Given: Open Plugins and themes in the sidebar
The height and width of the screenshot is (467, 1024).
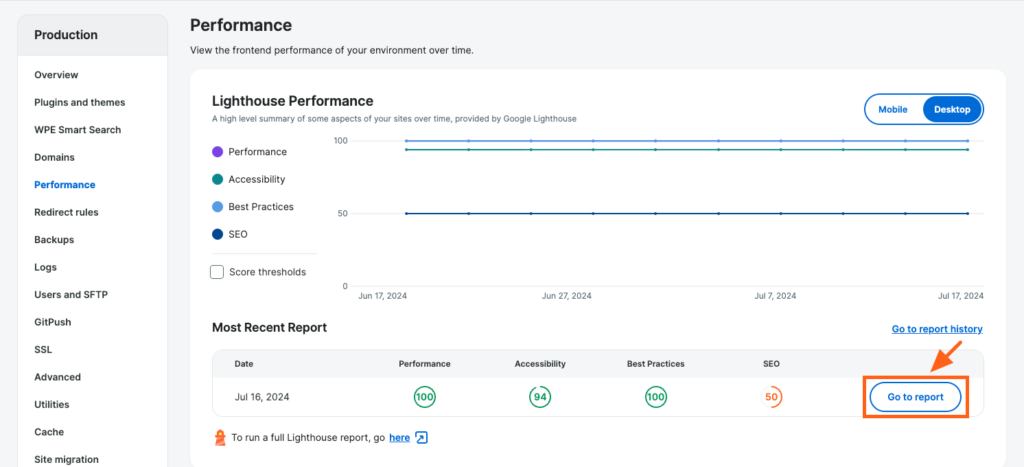Looking at the screenshot, I should pos(79,102).
